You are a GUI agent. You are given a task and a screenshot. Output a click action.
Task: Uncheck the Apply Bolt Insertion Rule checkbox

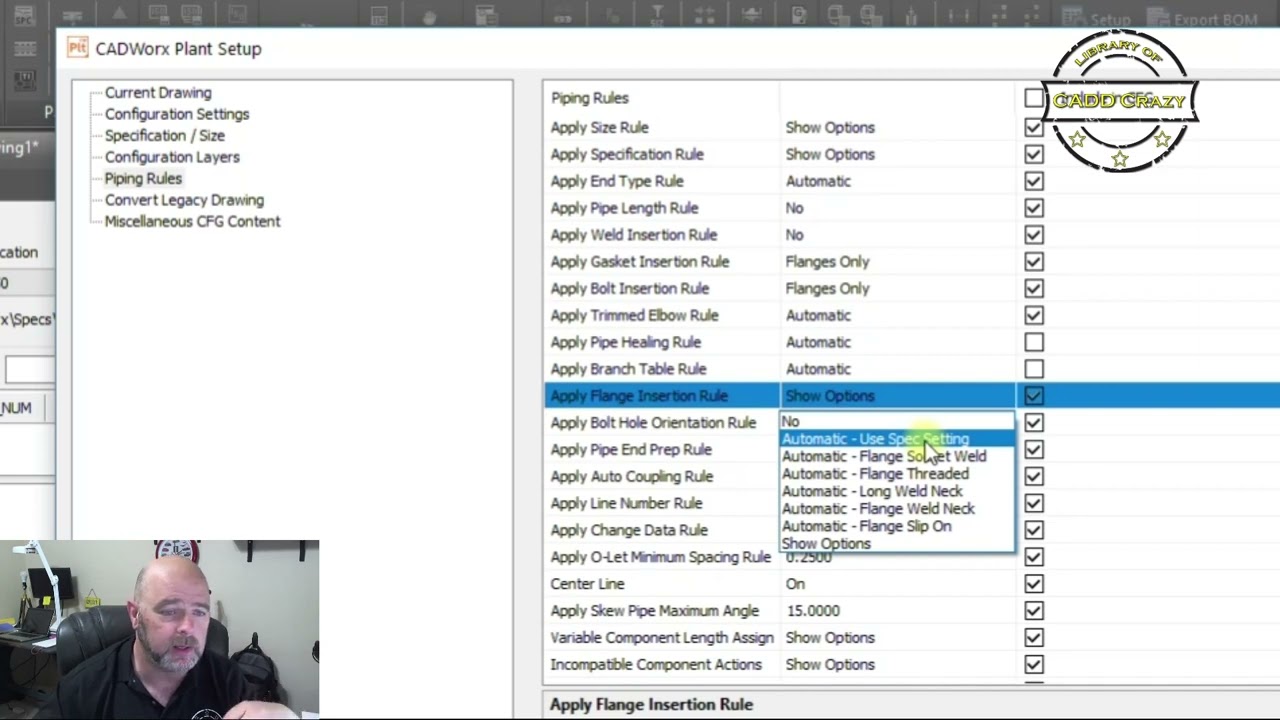coord(1034,288)
